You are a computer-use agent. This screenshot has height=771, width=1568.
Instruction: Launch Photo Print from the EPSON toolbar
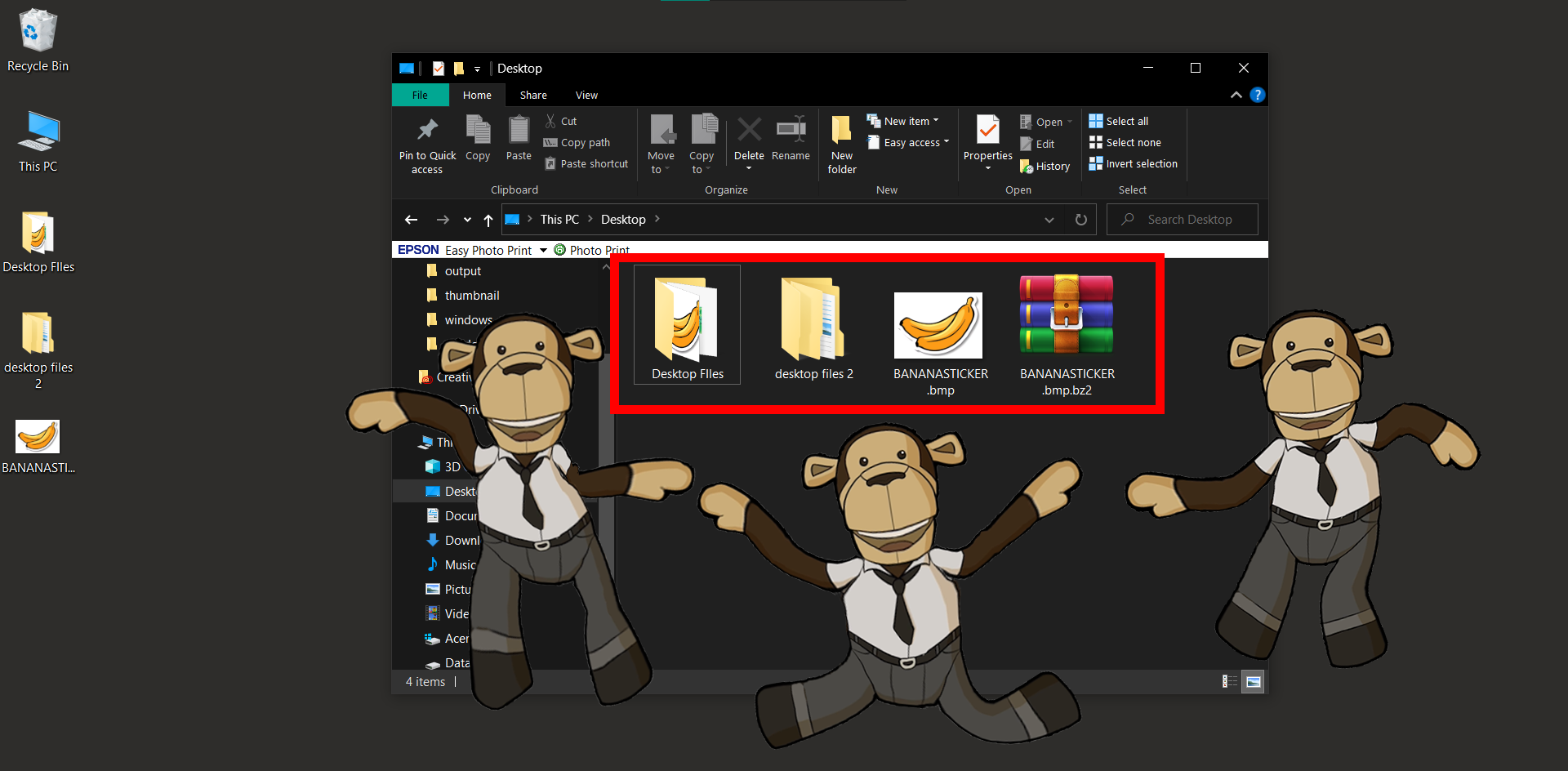599,250
